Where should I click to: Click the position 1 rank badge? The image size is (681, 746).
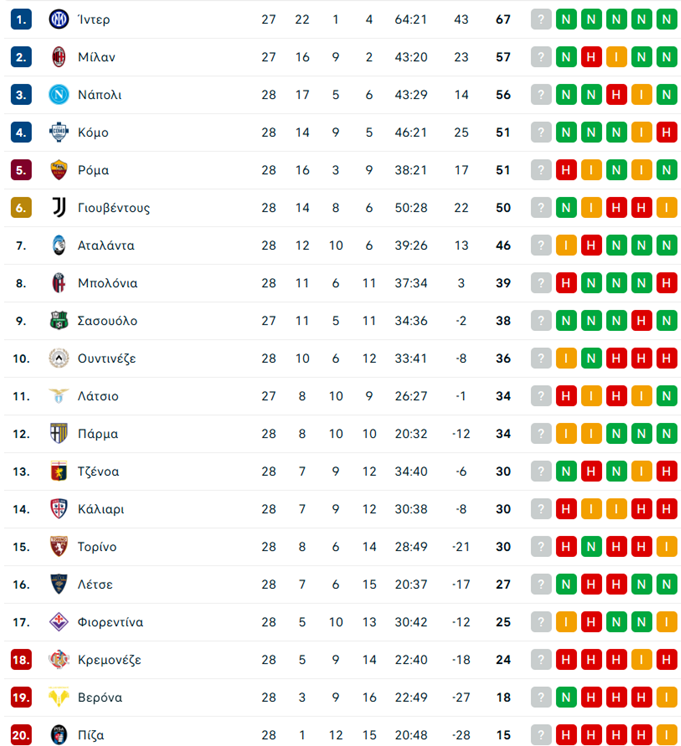click(22, 19)
